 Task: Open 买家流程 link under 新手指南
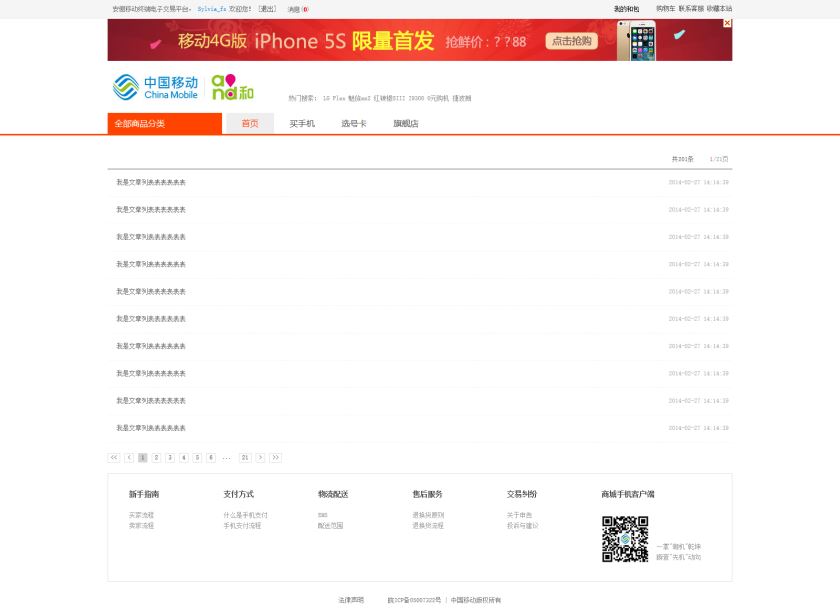tap(141, 515)
